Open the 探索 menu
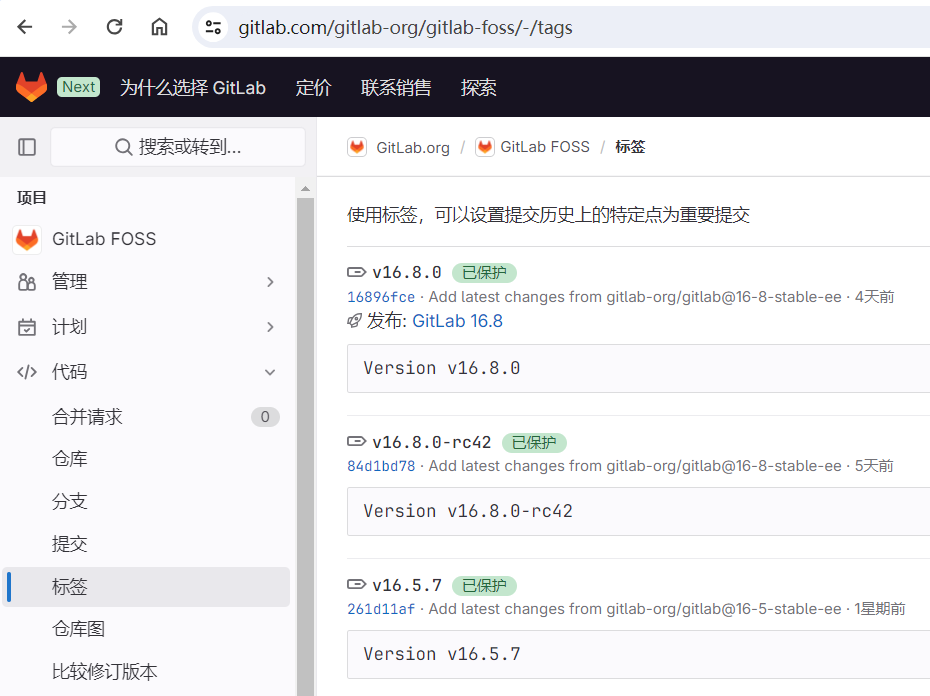This screenshot has width=930, height=696. tap(479, 87)
